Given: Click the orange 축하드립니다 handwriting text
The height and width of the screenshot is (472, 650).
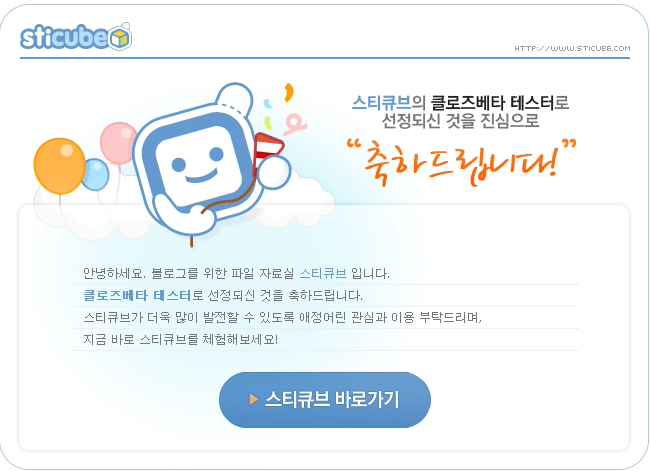Looking at the screenshot, I should coord(461,162).
